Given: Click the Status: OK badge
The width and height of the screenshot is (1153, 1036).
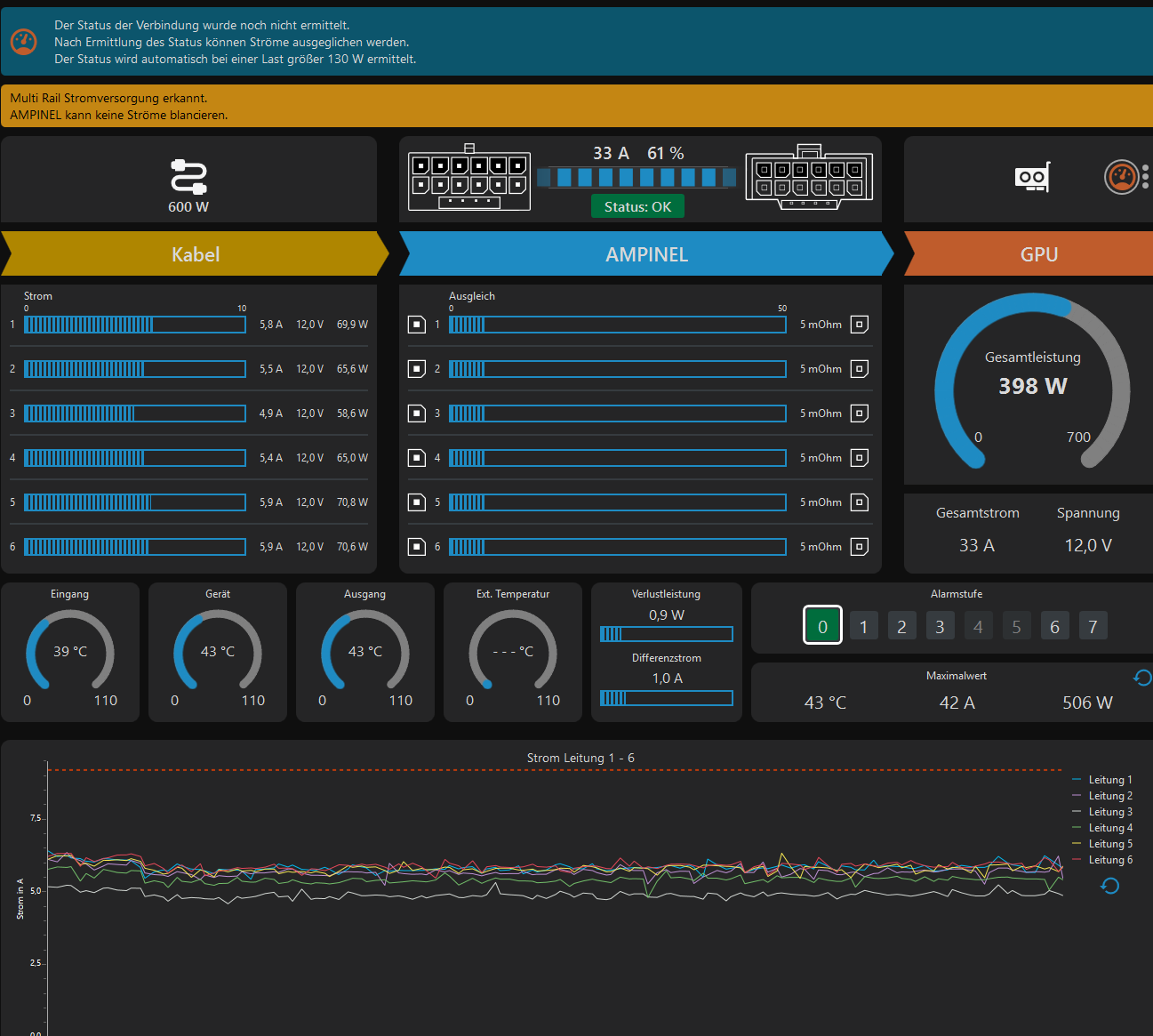Looking at the screenshot, I should pos(637,206).
